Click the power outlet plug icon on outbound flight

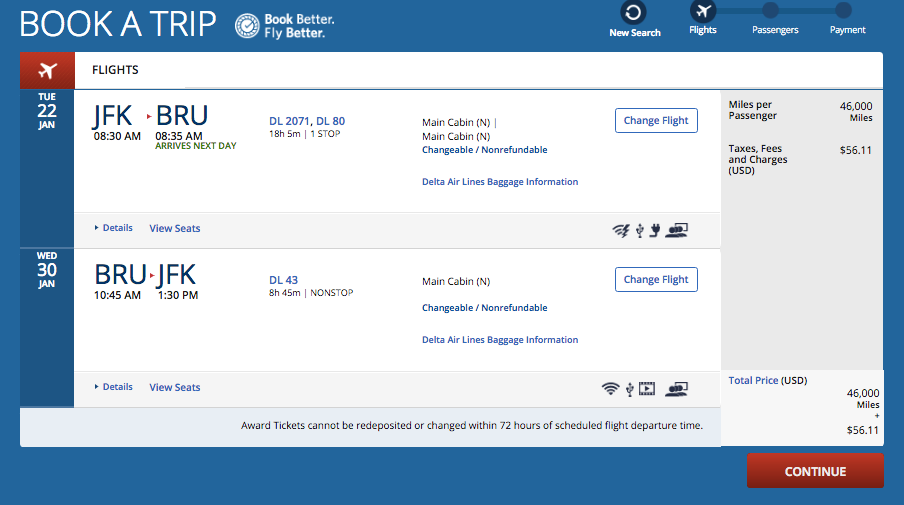pos(655,230)
